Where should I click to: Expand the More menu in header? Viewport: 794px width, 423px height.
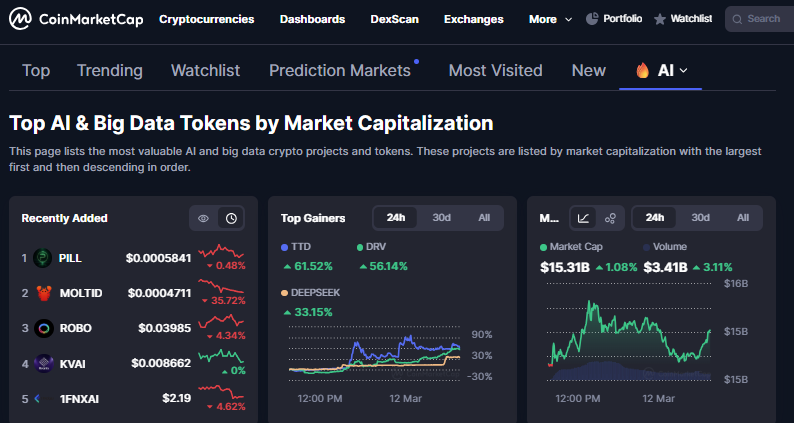pos(551,19)
